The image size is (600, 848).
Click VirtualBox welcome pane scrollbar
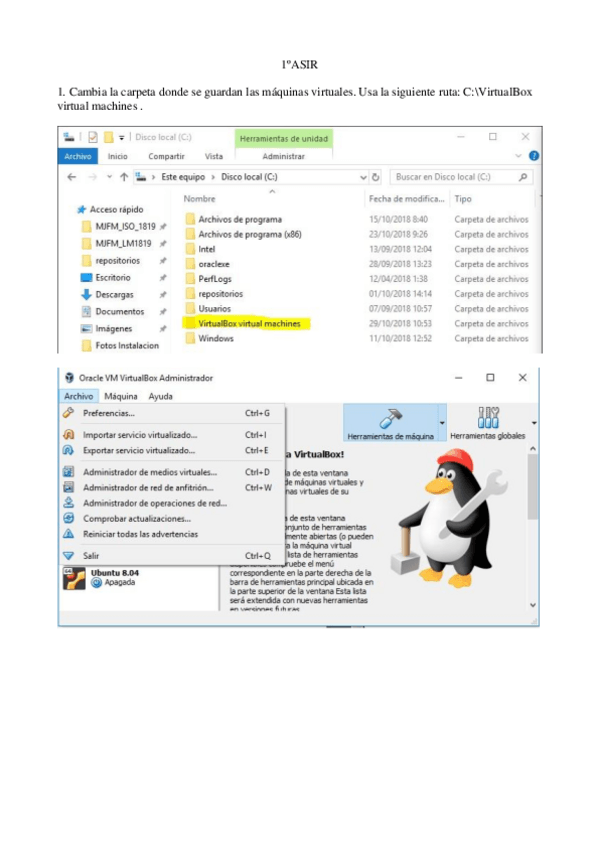[533, 487]
